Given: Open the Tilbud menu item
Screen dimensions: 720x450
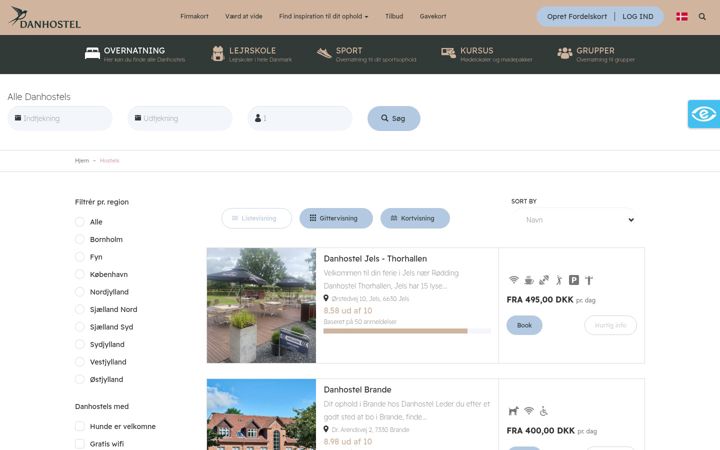Looking at the screenshot, I should (394, 16).
